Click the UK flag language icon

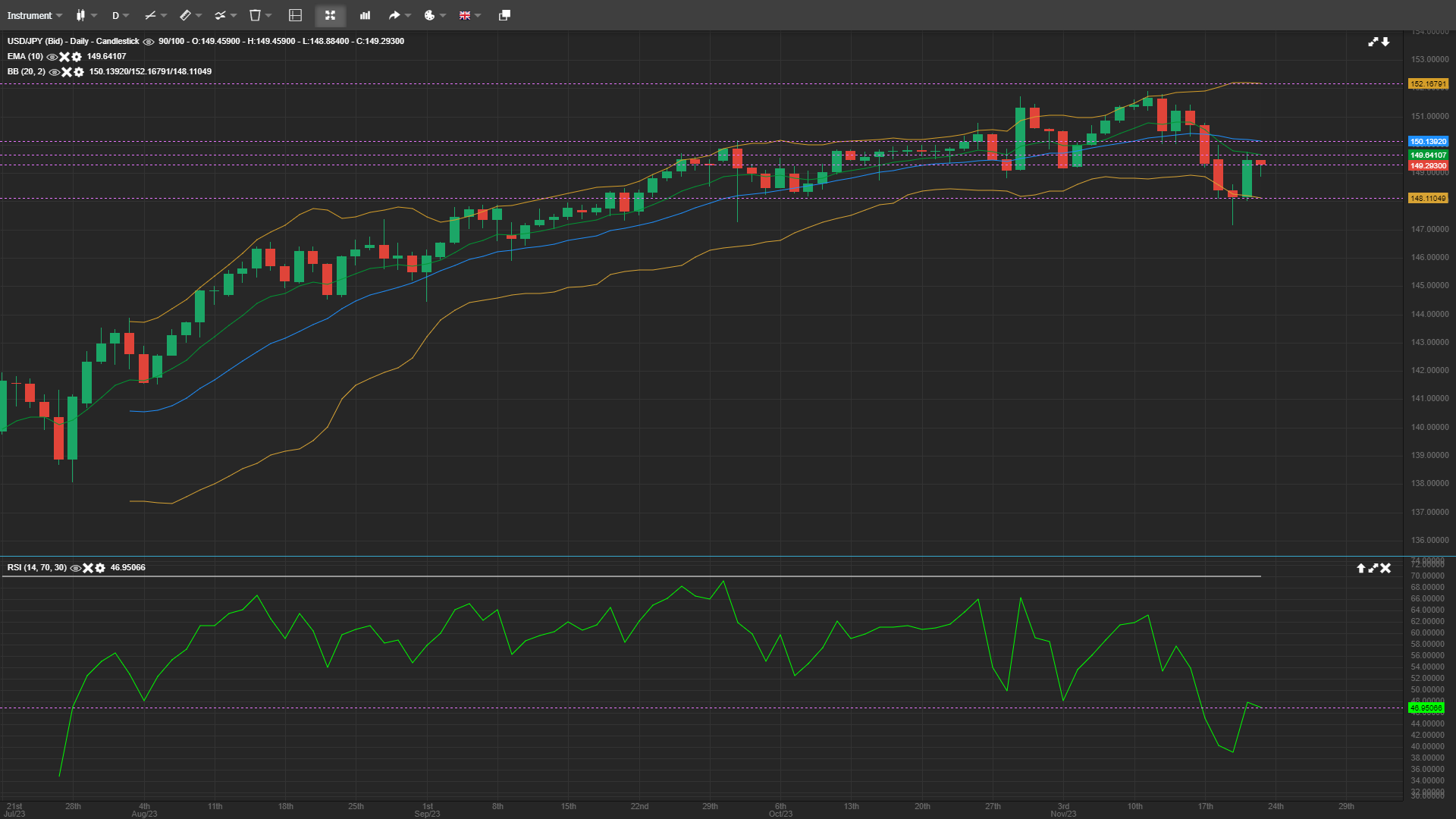pyautogui.click(x=465, y=15)
